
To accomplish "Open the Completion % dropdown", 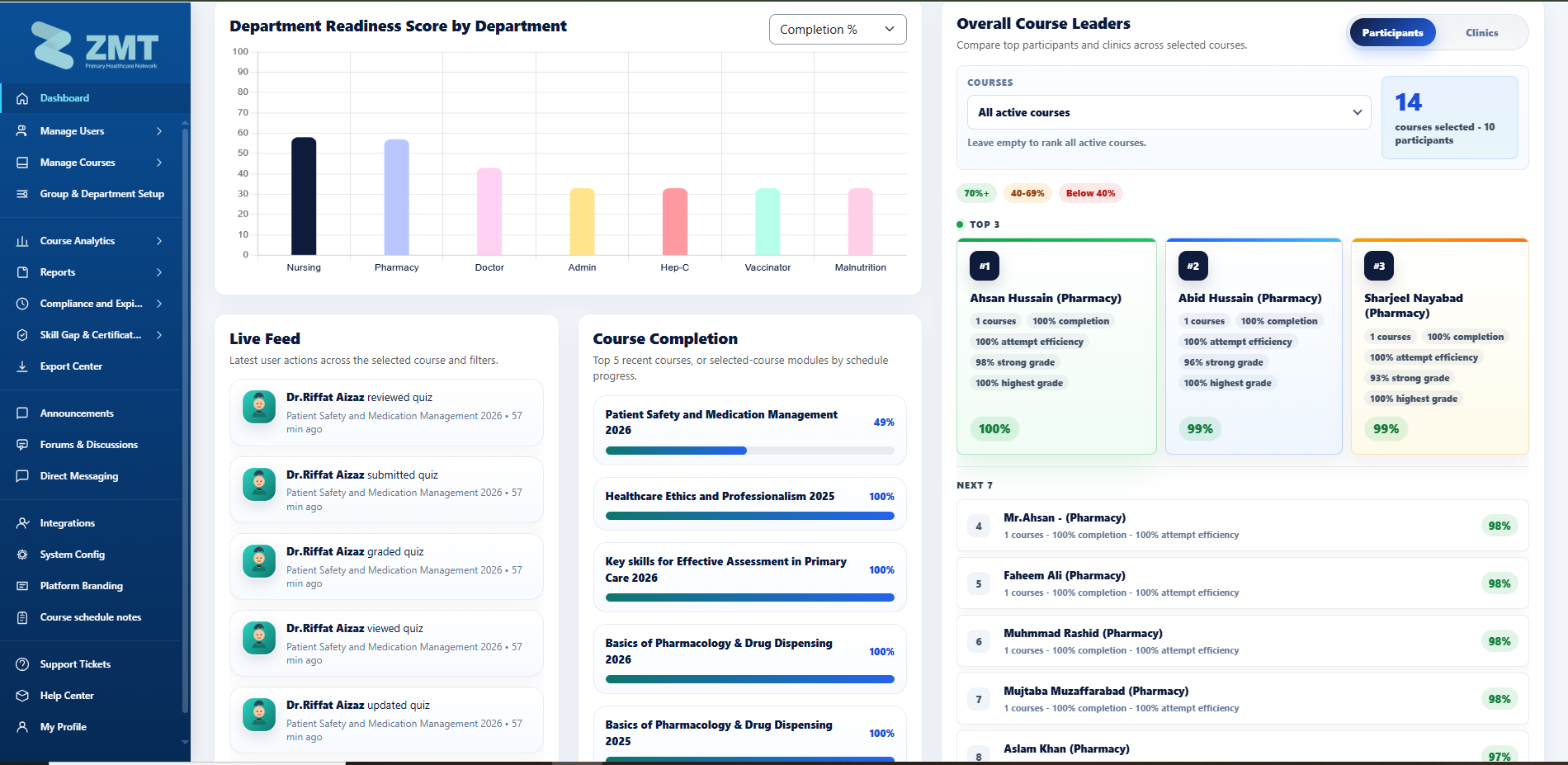I will point(838,30).
